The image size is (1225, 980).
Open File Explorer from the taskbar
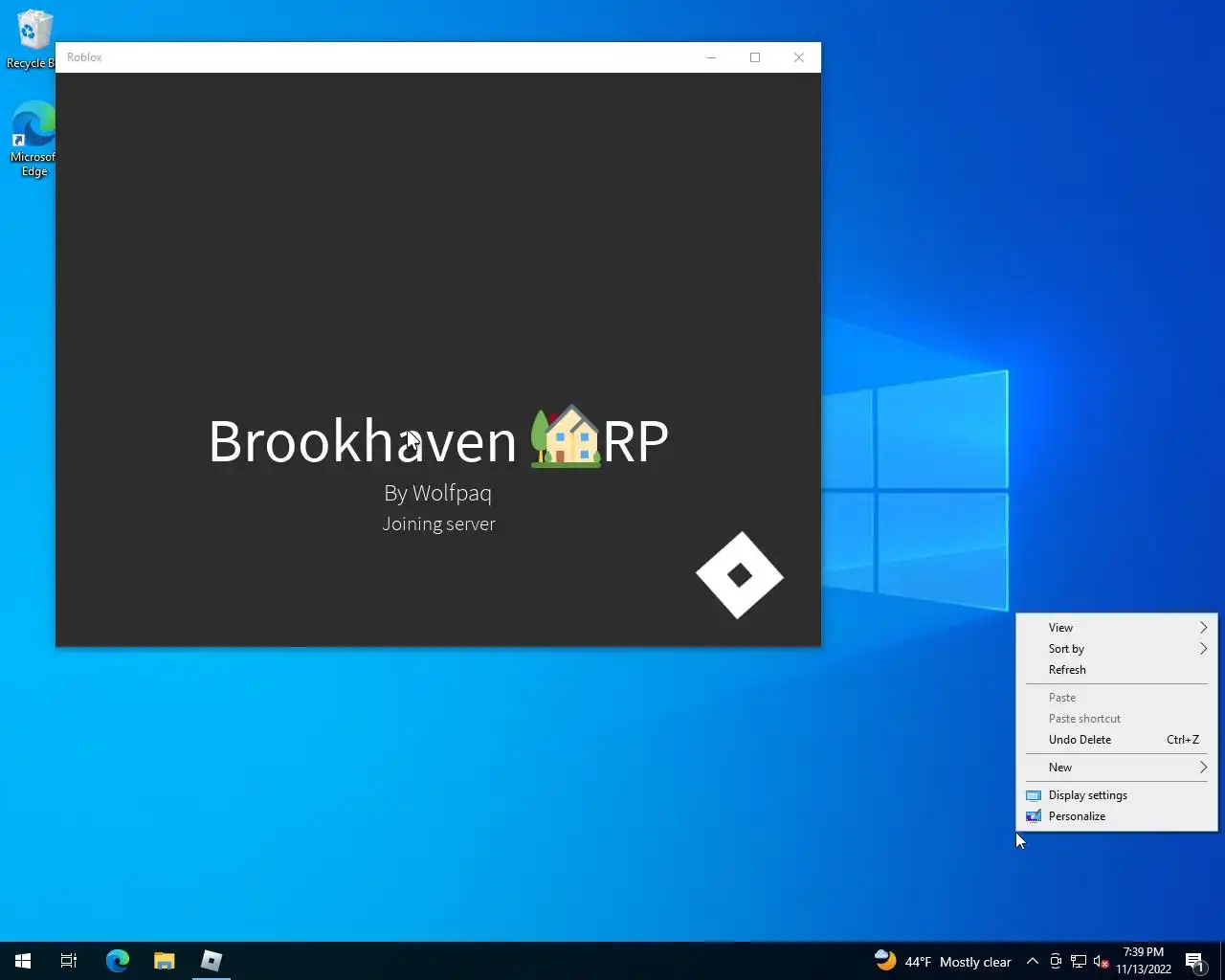165,961
